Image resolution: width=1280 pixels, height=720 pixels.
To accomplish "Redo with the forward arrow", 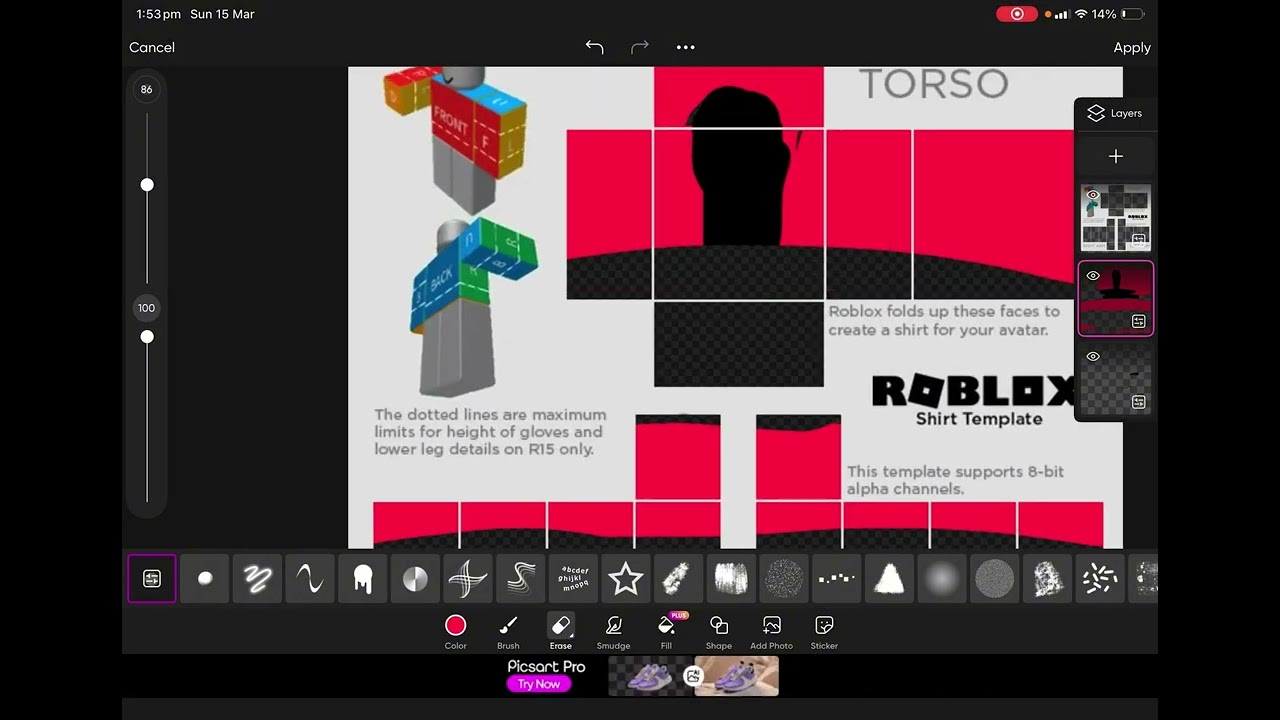I will (640, 47).
